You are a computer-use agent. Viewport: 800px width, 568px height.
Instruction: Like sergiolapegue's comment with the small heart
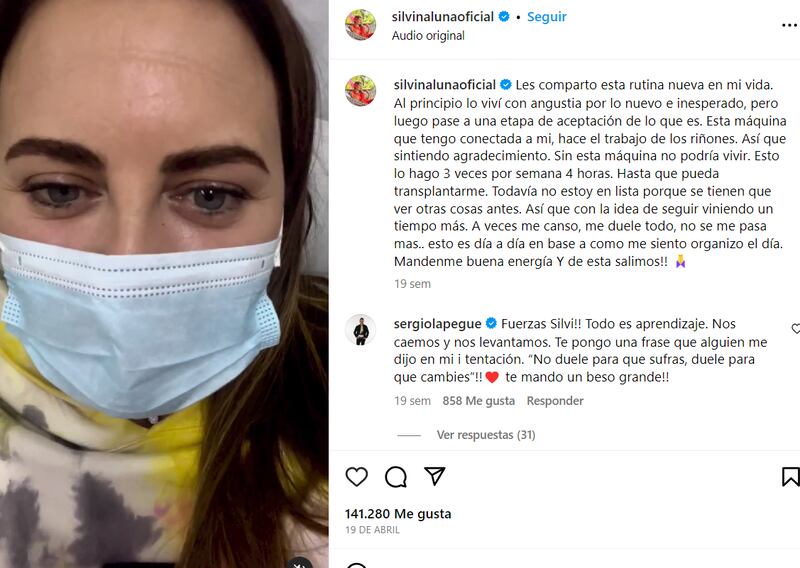(795, 329)
